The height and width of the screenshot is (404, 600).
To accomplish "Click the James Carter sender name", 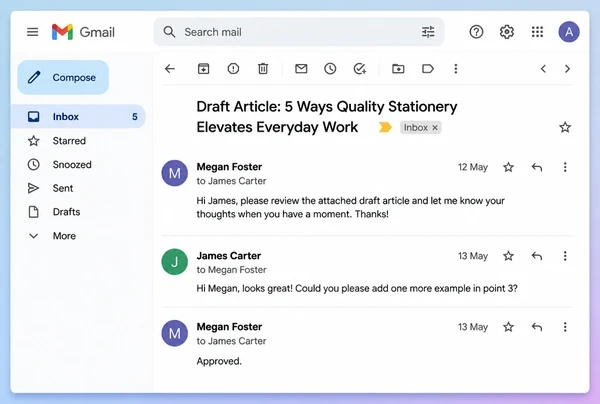I will pyautogui.click(x=229, y=256).
